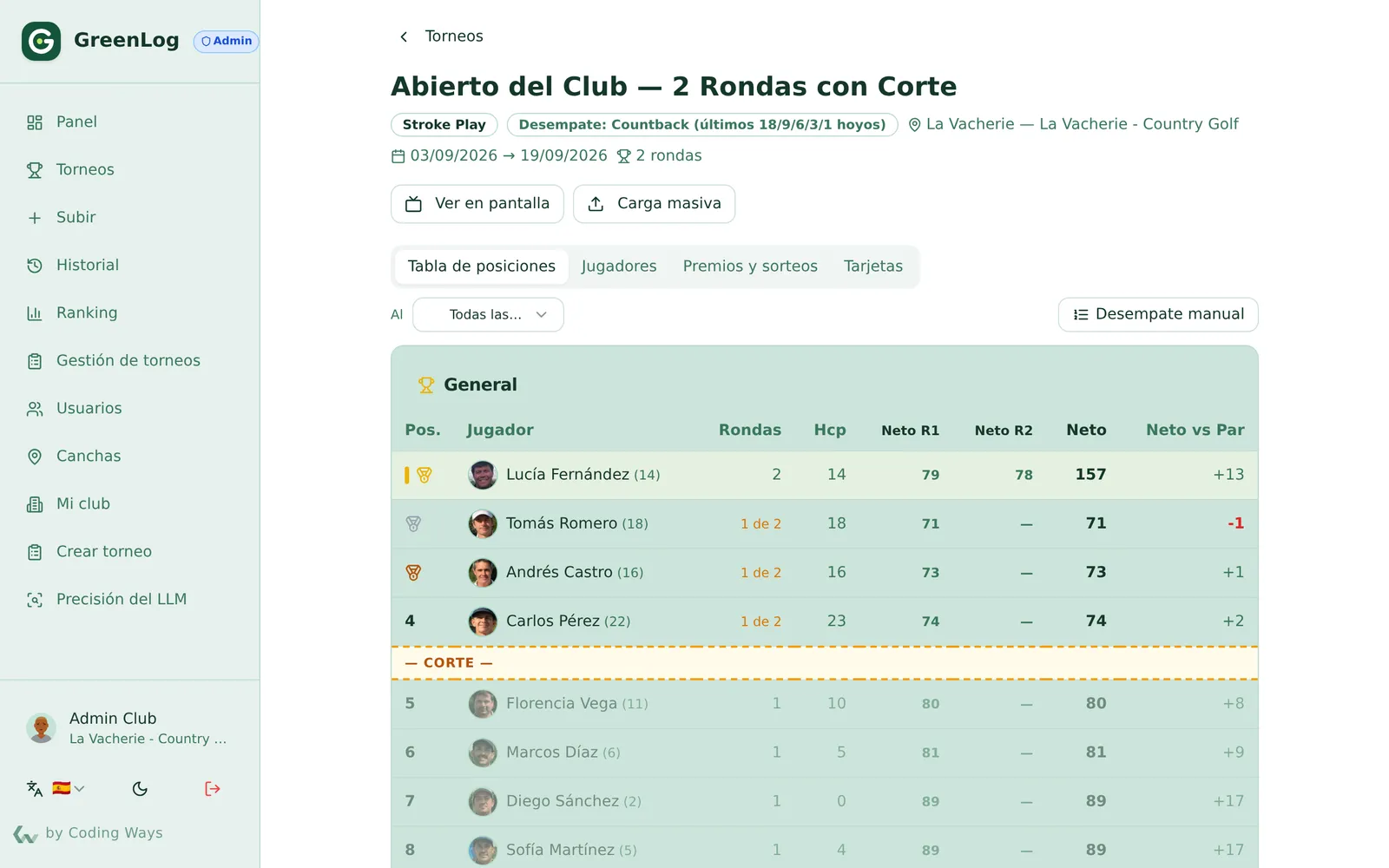The image size is (1389, 868).
Task: Toggle dark mode moon icon
Action: [140, 789]
